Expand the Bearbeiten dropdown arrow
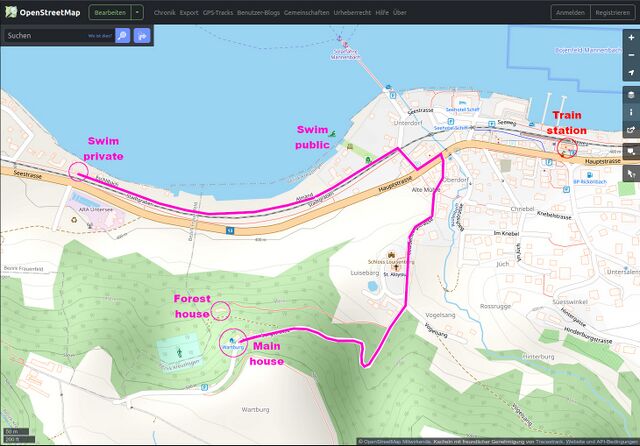 pyautogui.click(x=137, y=12)
